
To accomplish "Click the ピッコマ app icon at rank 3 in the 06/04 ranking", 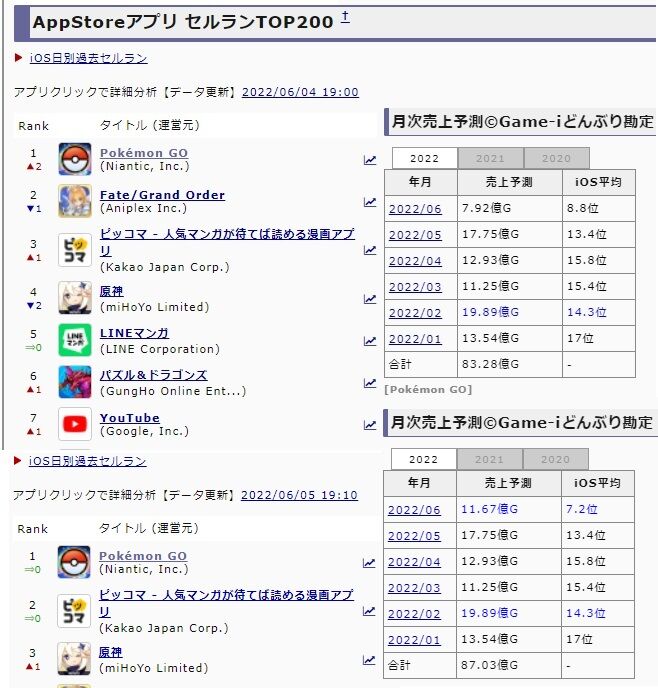I will [x=75, y=250].
